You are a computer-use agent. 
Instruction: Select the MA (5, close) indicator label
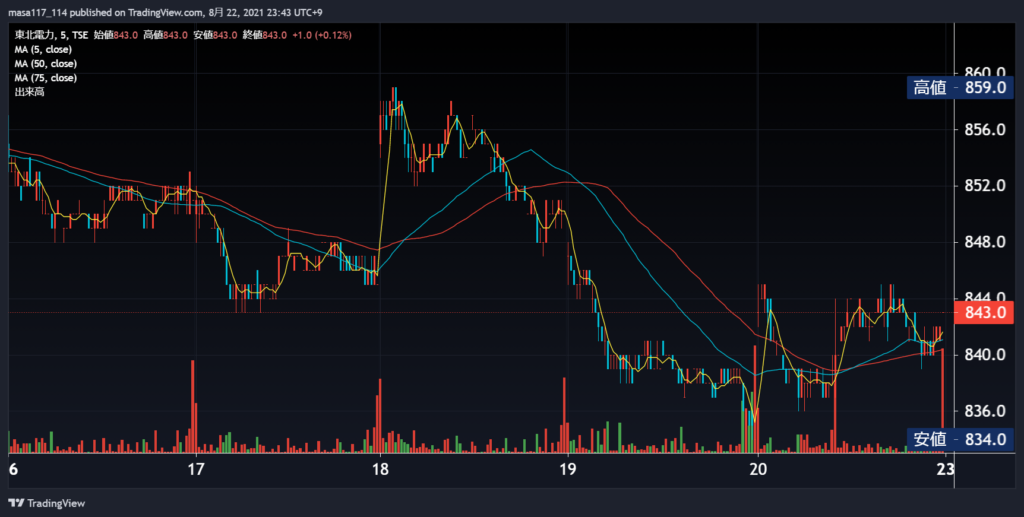[x=43, y=50]
